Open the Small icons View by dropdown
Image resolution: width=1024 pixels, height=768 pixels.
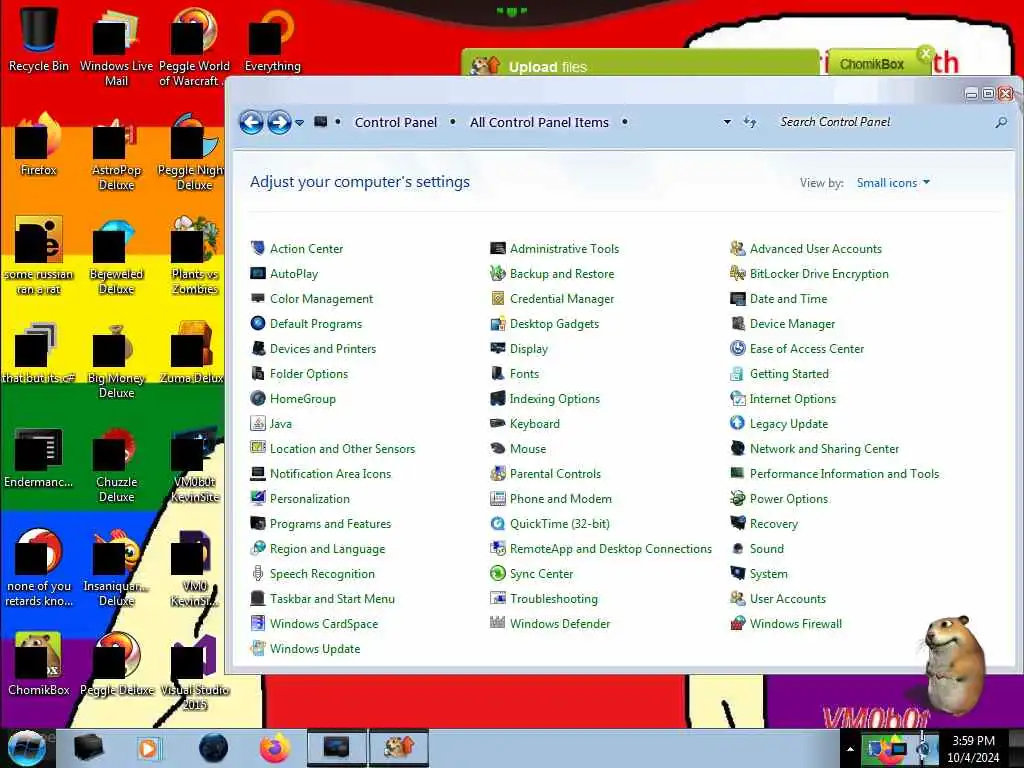click(x=893, y=183)
